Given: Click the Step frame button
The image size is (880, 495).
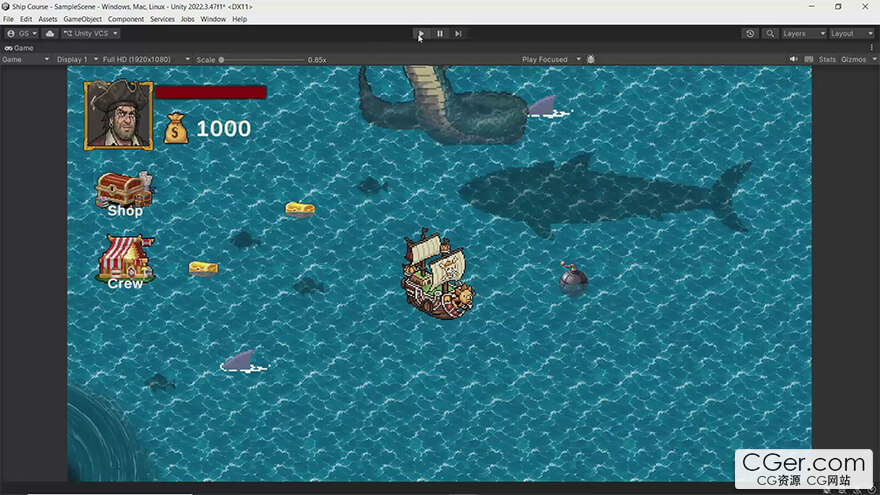Looking at the screenshot, I should [459, 34].
